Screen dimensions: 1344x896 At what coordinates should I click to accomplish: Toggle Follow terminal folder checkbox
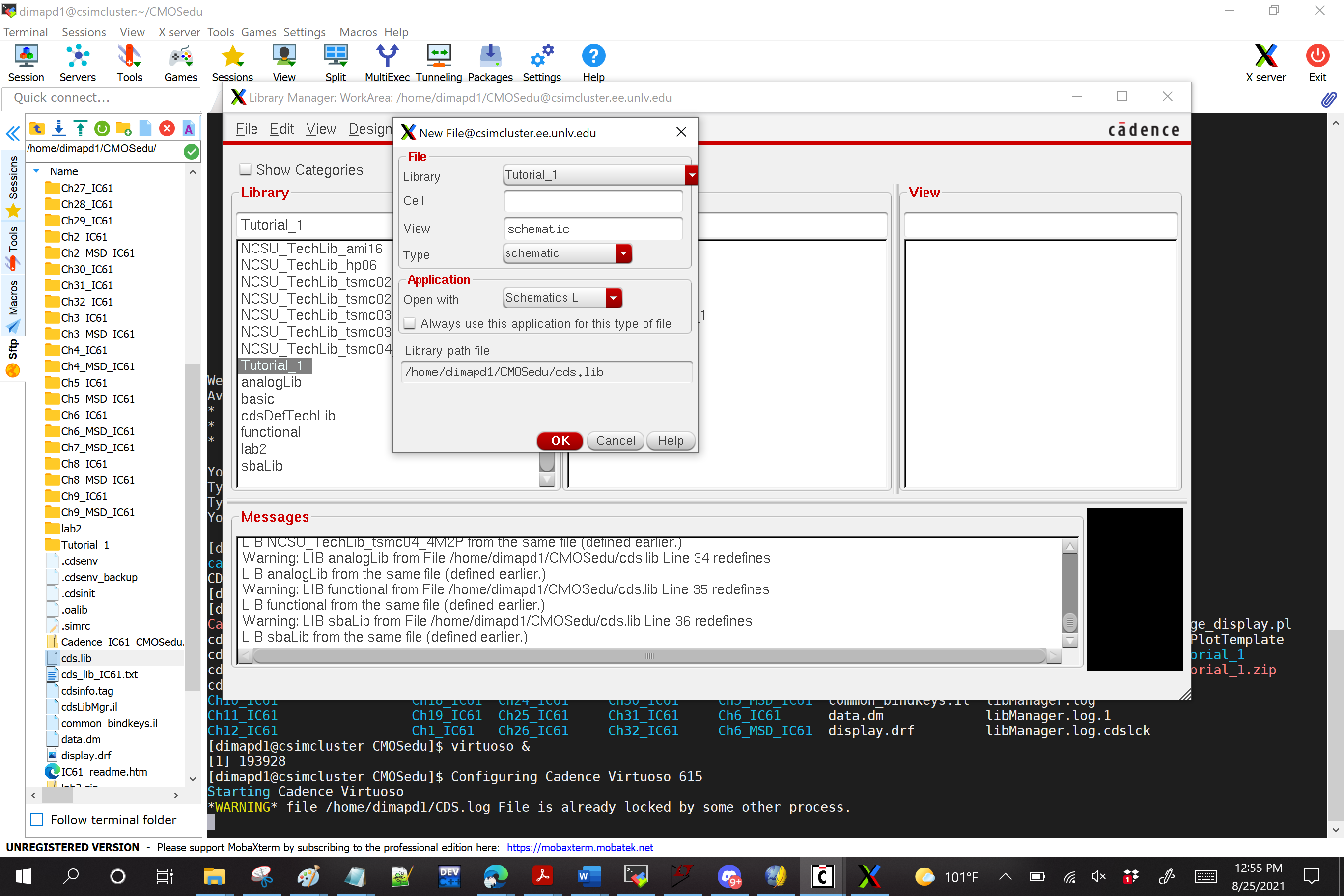point(37,820)
